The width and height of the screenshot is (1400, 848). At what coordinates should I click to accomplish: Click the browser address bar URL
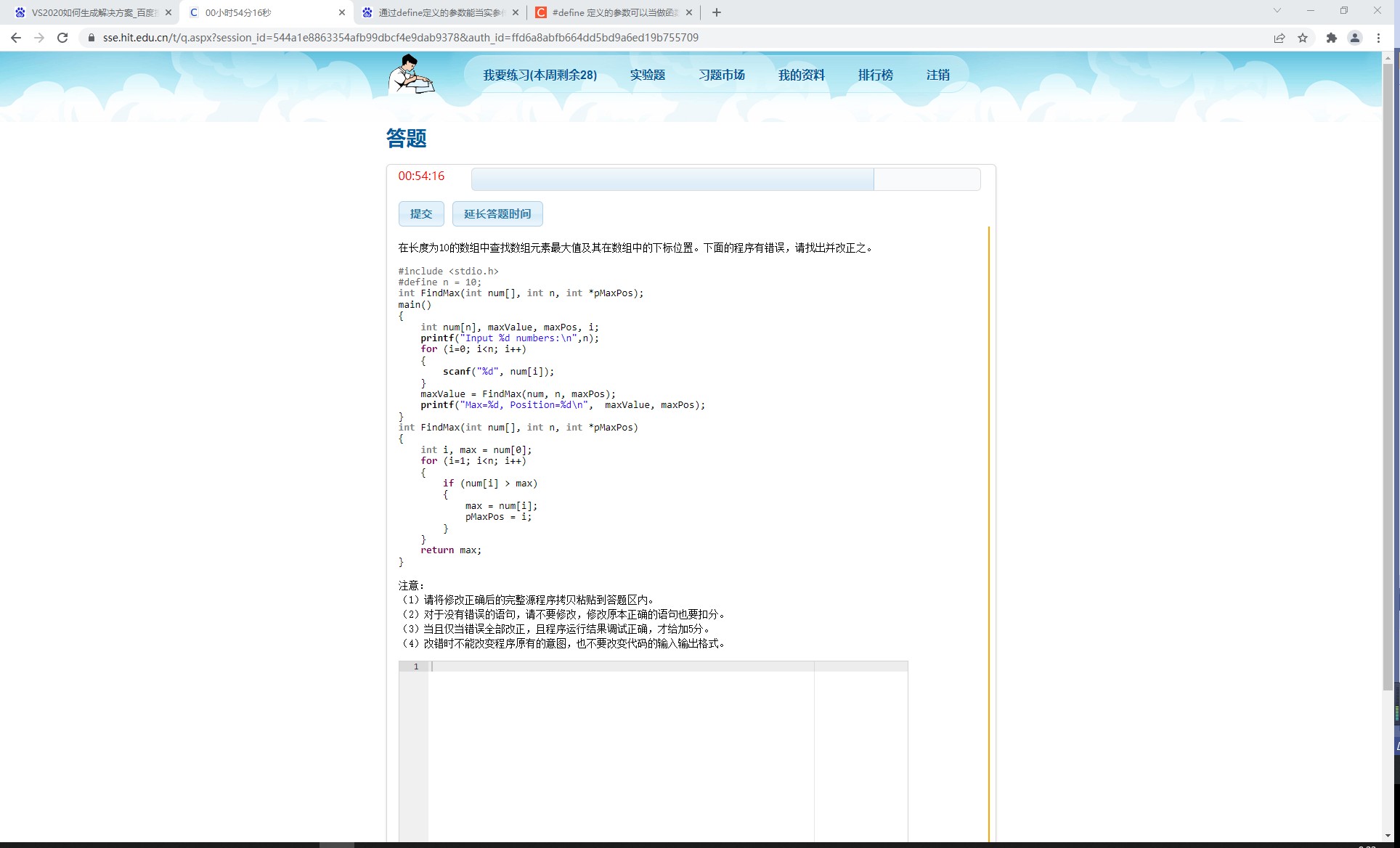point(400,38)
